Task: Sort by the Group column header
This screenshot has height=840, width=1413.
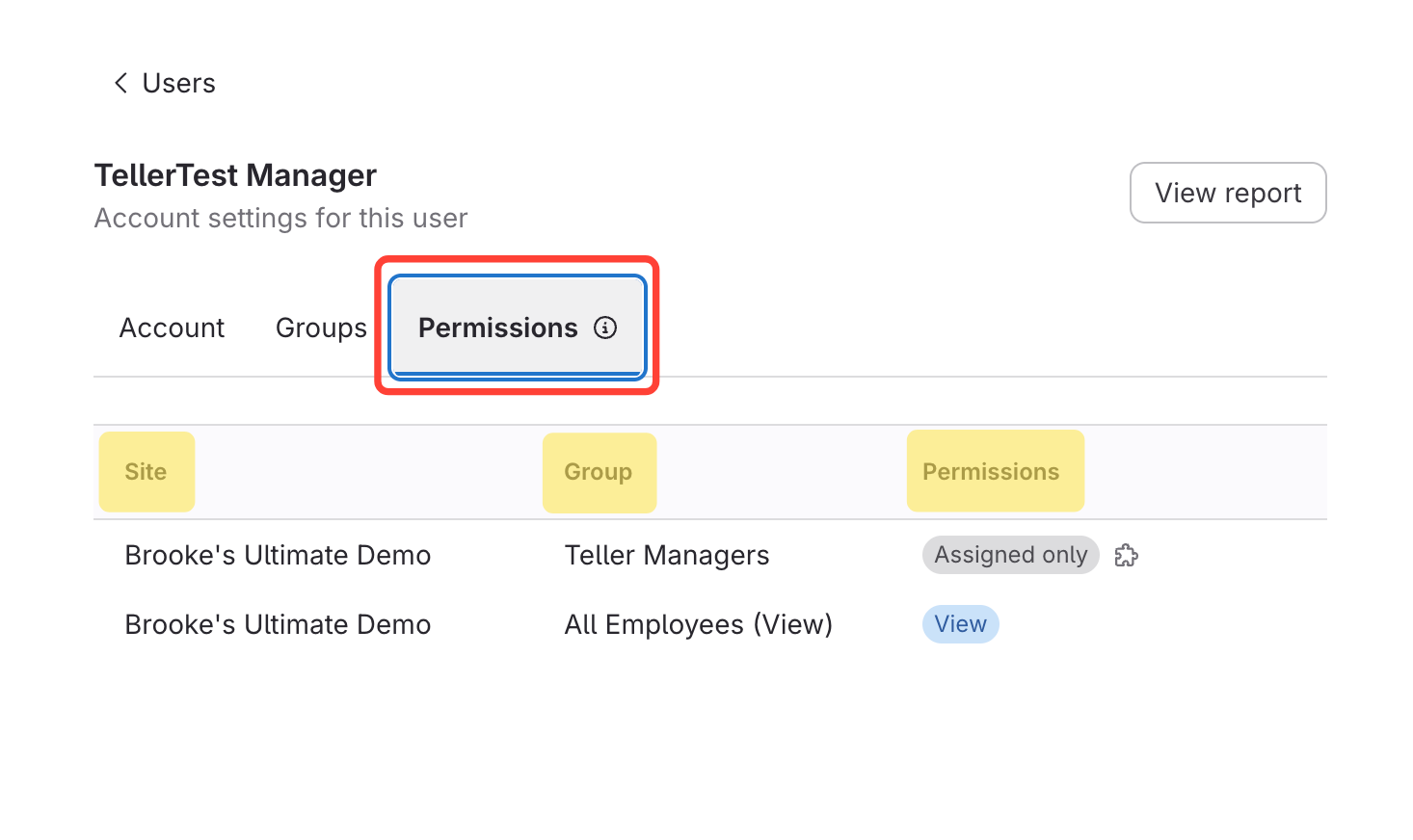Action: click(x=599, y=472)
